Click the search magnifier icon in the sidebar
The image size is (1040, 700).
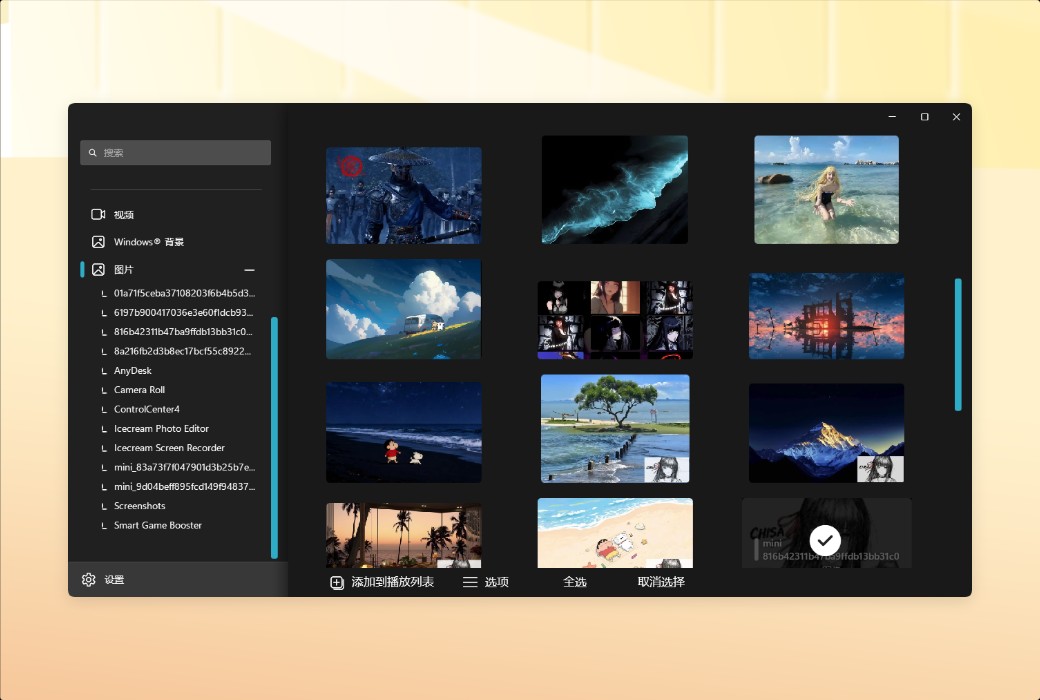[92, 152]
